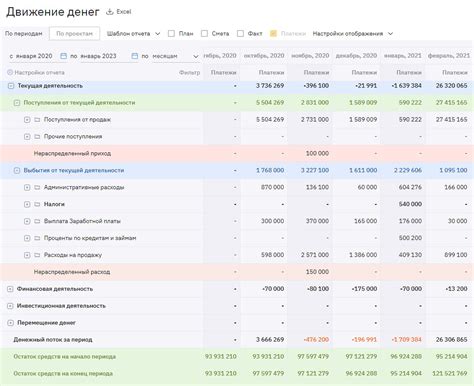Select the Нераспределенный приход row

237,153
